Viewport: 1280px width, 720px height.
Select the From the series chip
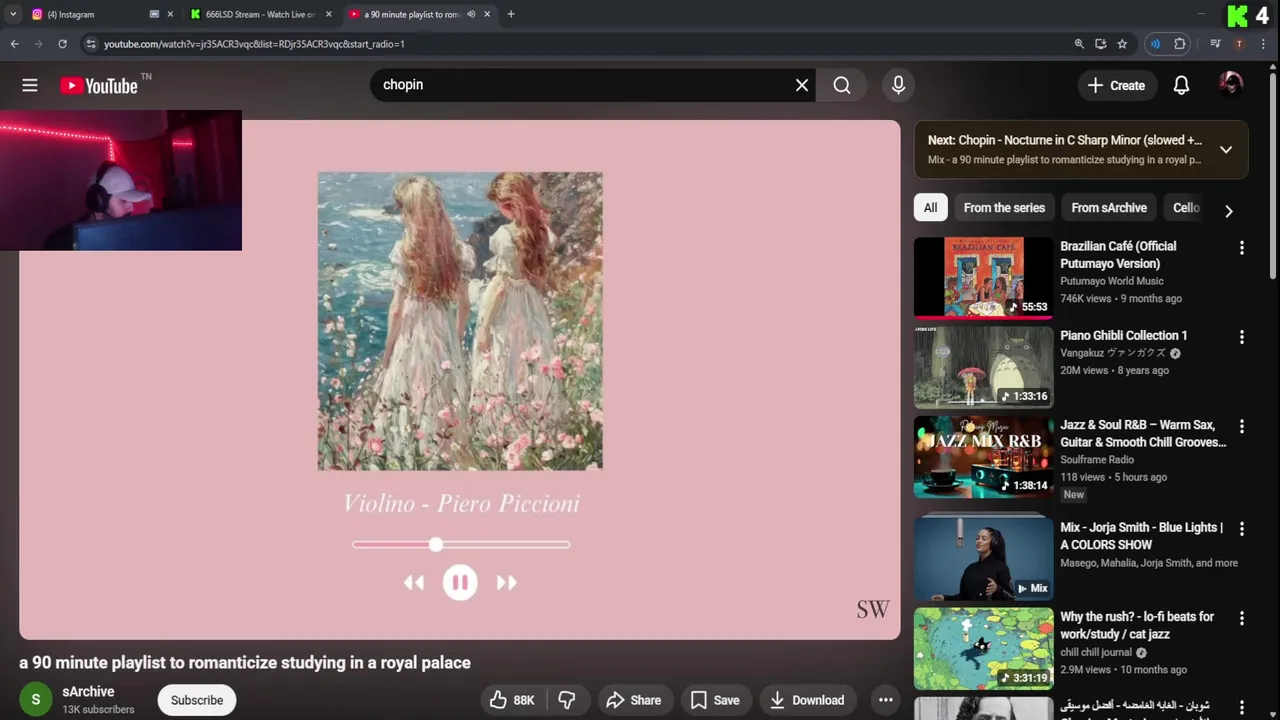tap(1004, 208)
